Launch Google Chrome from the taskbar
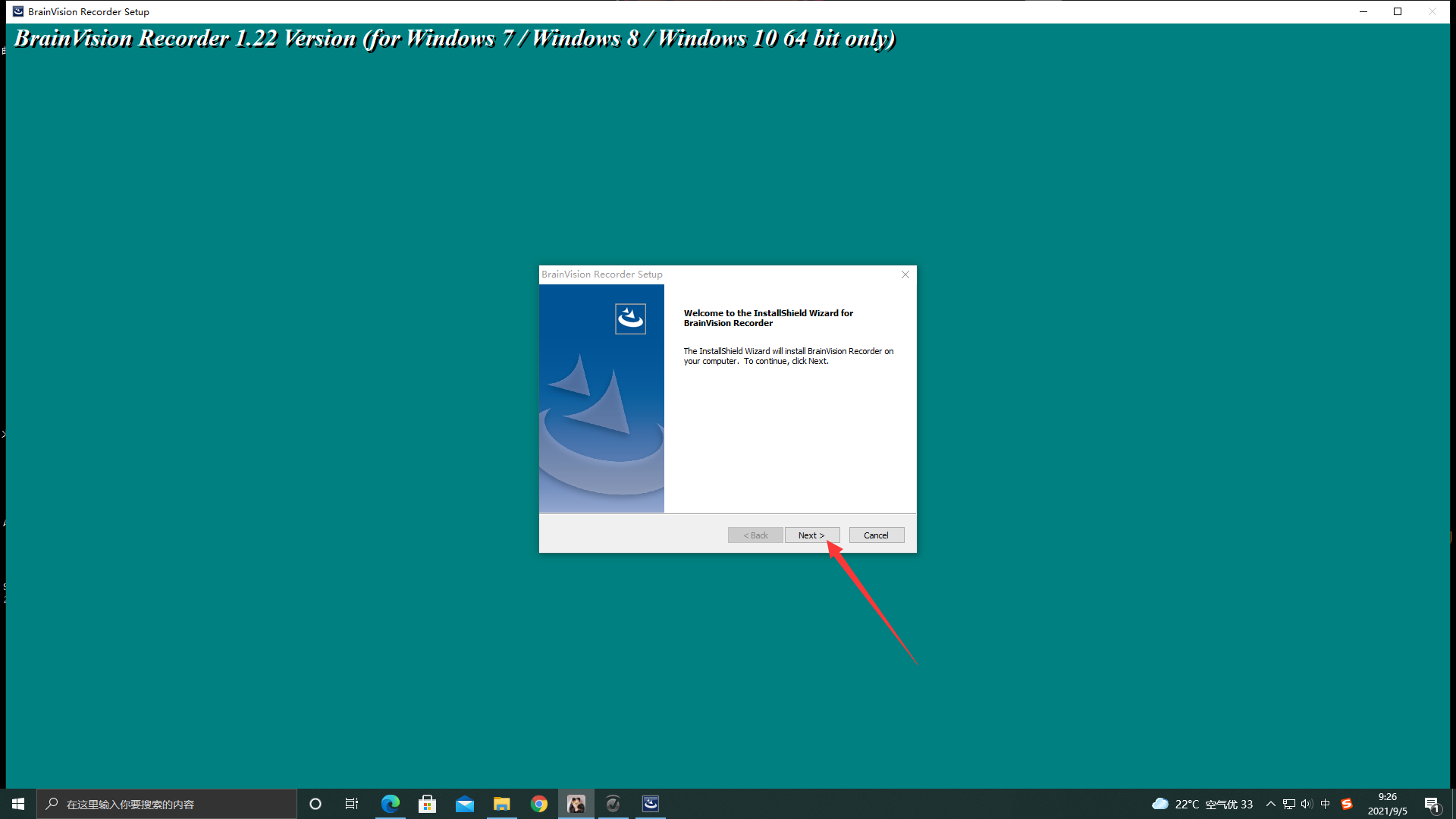The image size is (1456, 819). (539, 804)
